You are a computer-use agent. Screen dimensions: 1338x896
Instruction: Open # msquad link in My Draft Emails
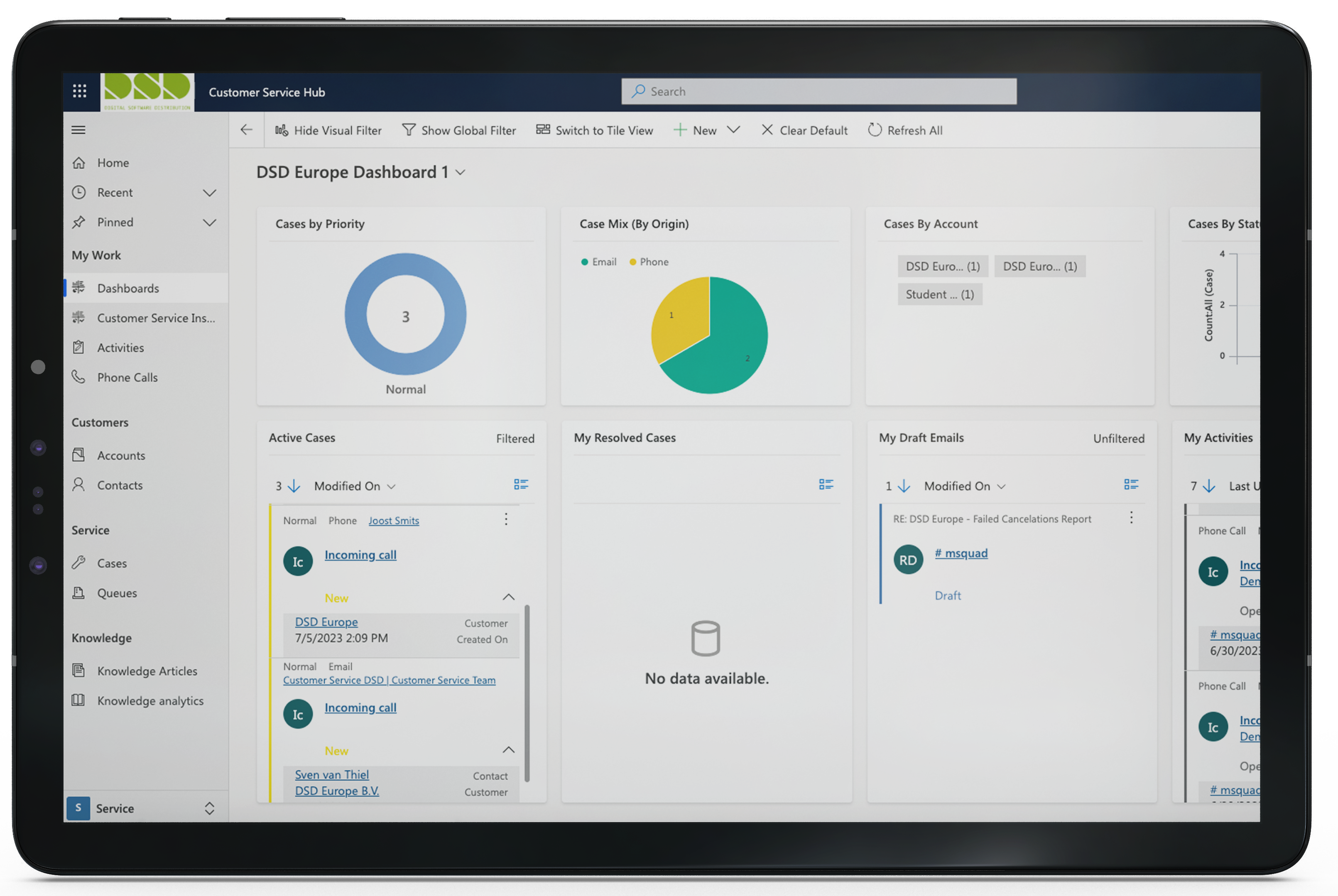click(961, 553)
